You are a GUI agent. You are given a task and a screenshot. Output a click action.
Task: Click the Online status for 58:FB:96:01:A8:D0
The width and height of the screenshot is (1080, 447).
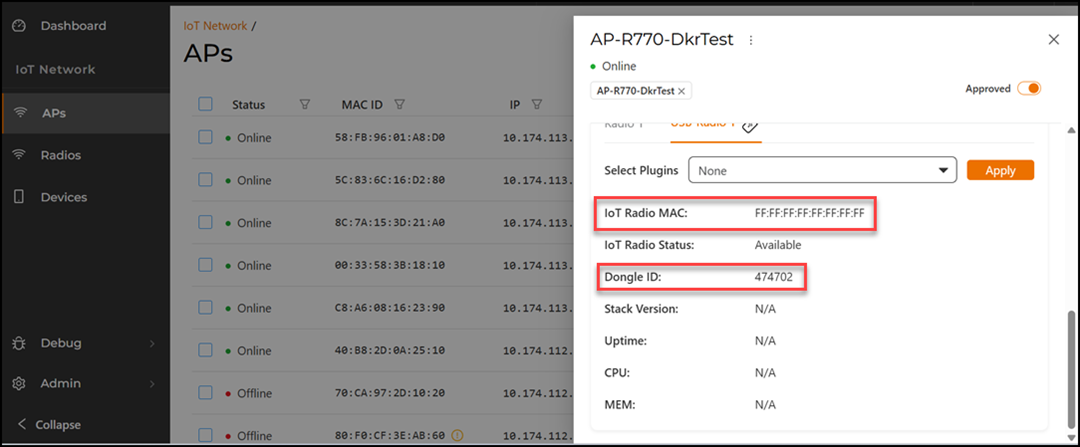click(254, 138)
